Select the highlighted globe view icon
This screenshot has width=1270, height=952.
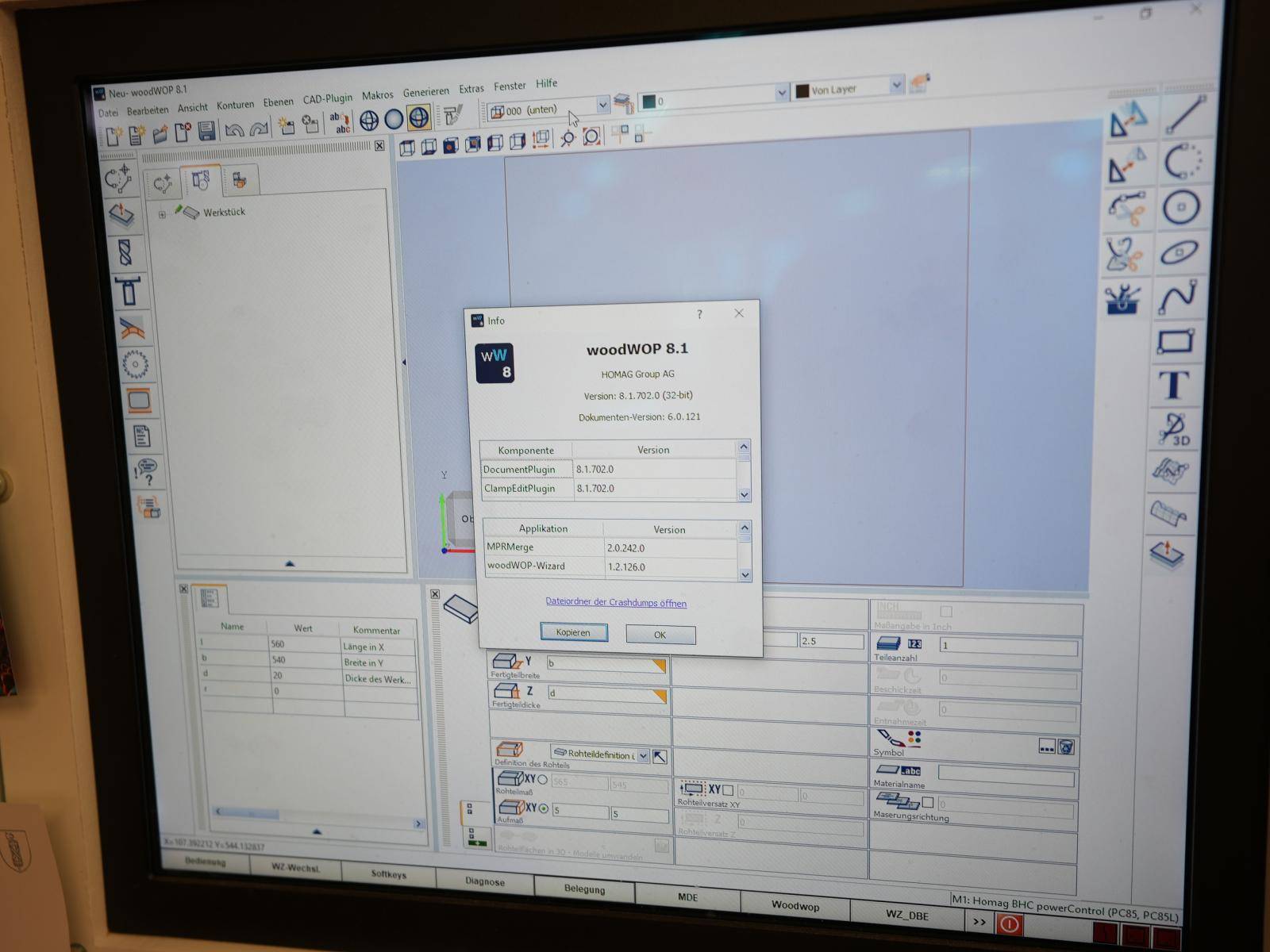click(418, 118)
